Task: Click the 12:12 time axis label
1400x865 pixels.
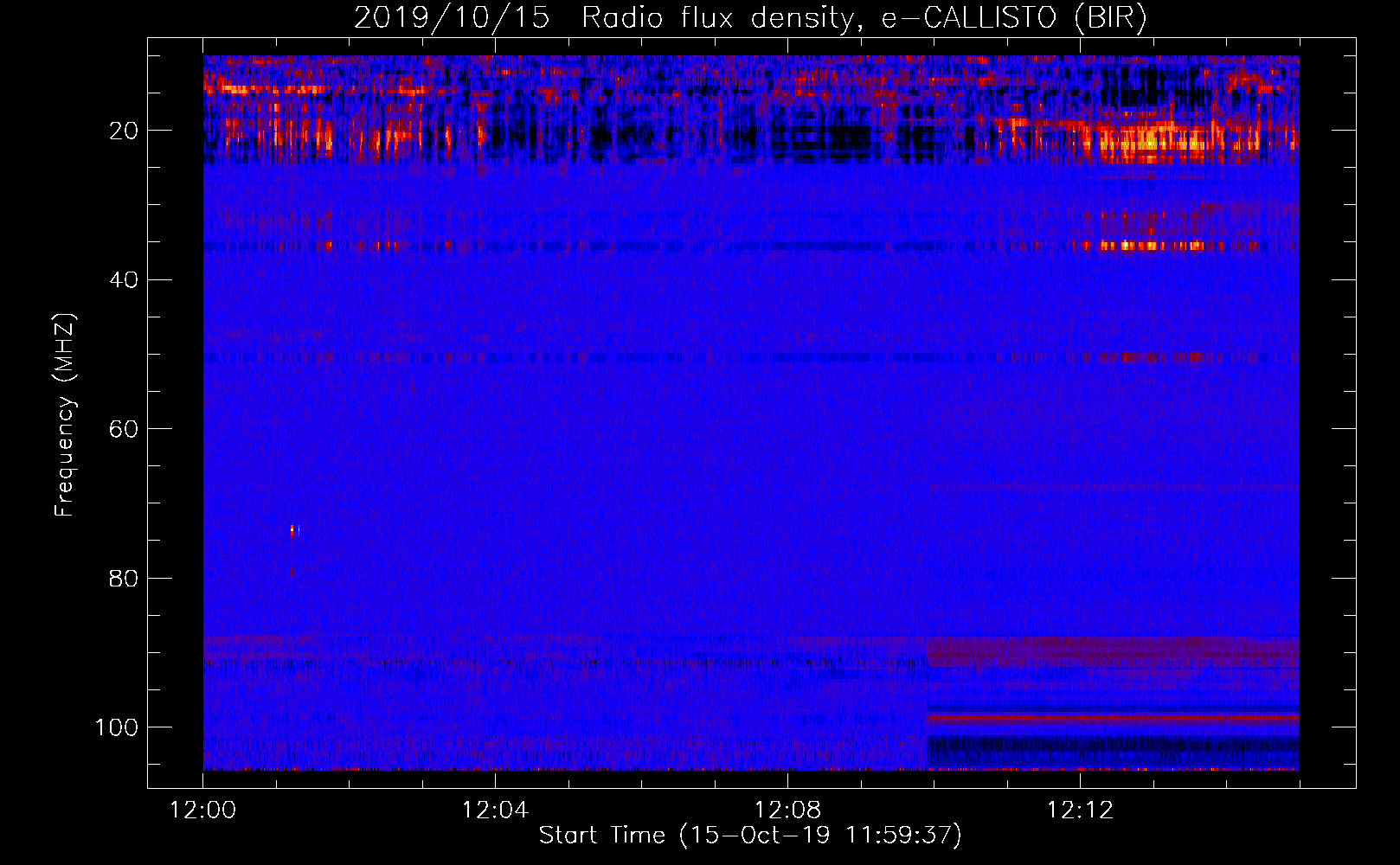Action: coord(1080,811)
